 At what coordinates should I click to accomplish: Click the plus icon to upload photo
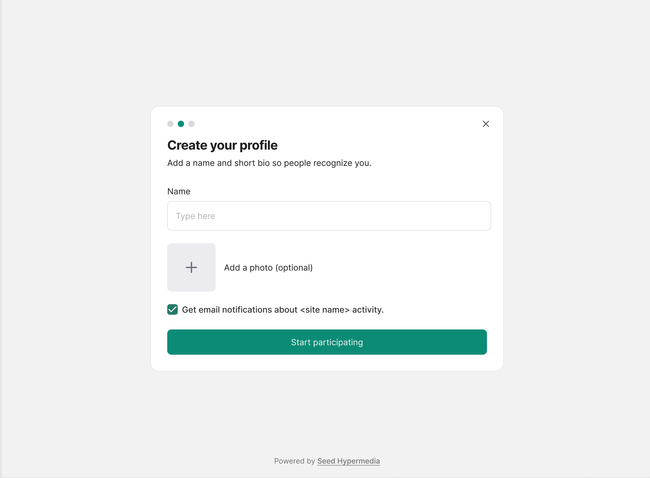[191, 268]
